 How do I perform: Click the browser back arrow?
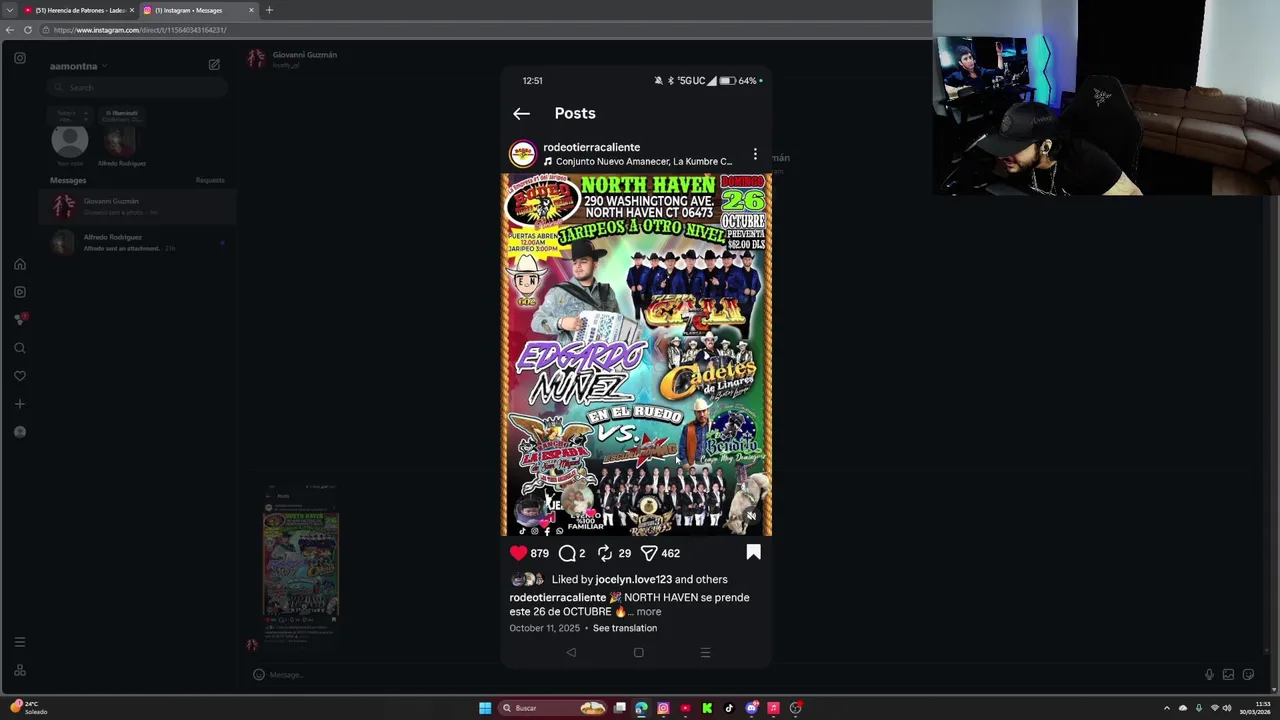pos(10,30)
